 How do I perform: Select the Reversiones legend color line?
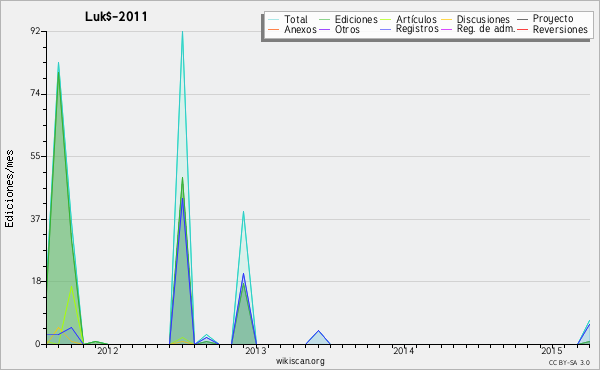pyautogui.click(x=522, y=29)
